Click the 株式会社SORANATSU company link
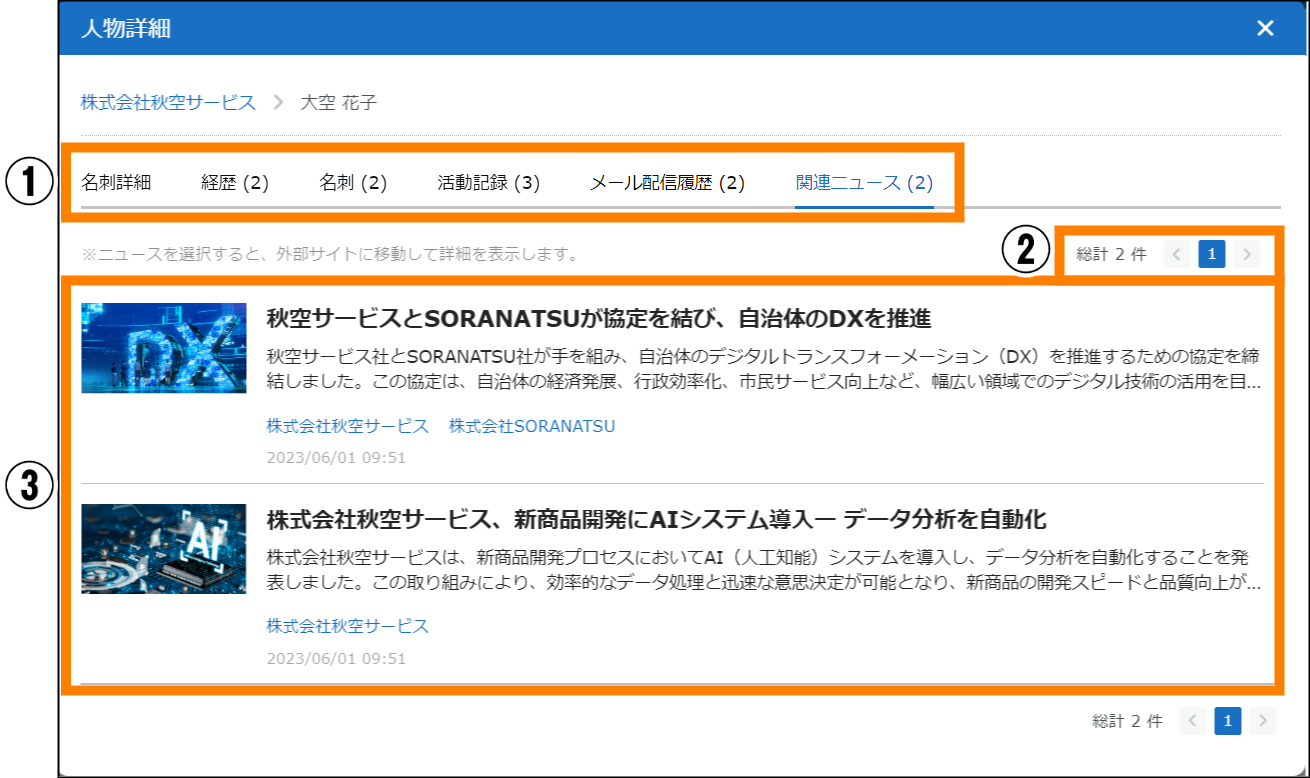This screenshot has height=778, width=1310. point(532,426)
